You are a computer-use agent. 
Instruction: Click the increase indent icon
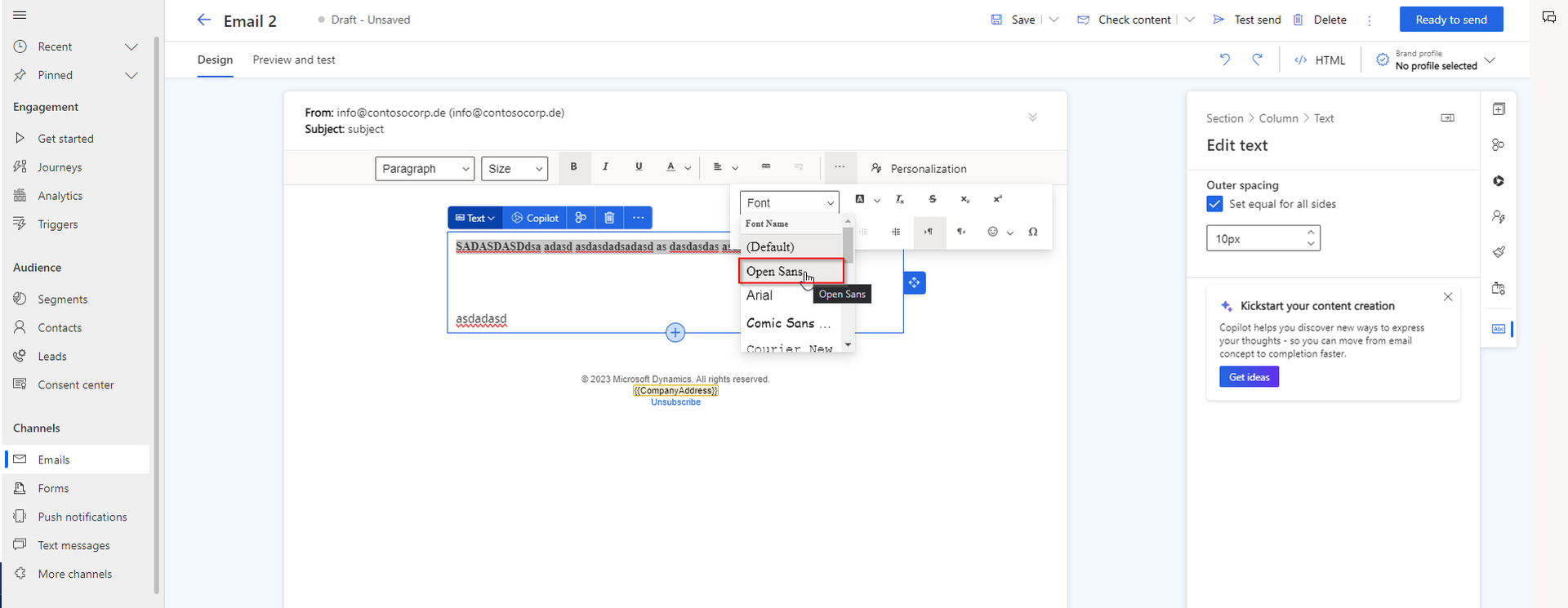[896, 232]
